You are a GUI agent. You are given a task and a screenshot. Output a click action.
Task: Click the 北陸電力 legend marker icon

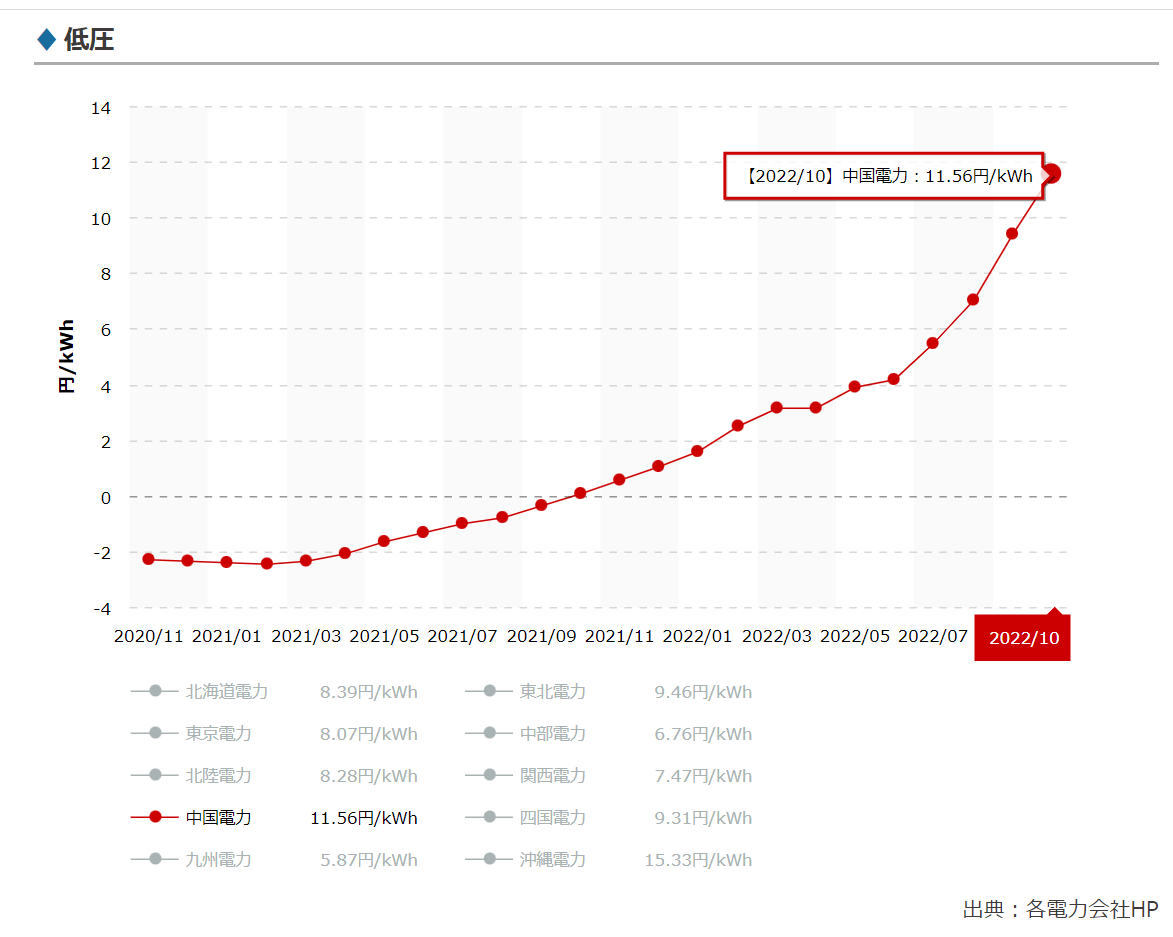[x=155, y=776]
